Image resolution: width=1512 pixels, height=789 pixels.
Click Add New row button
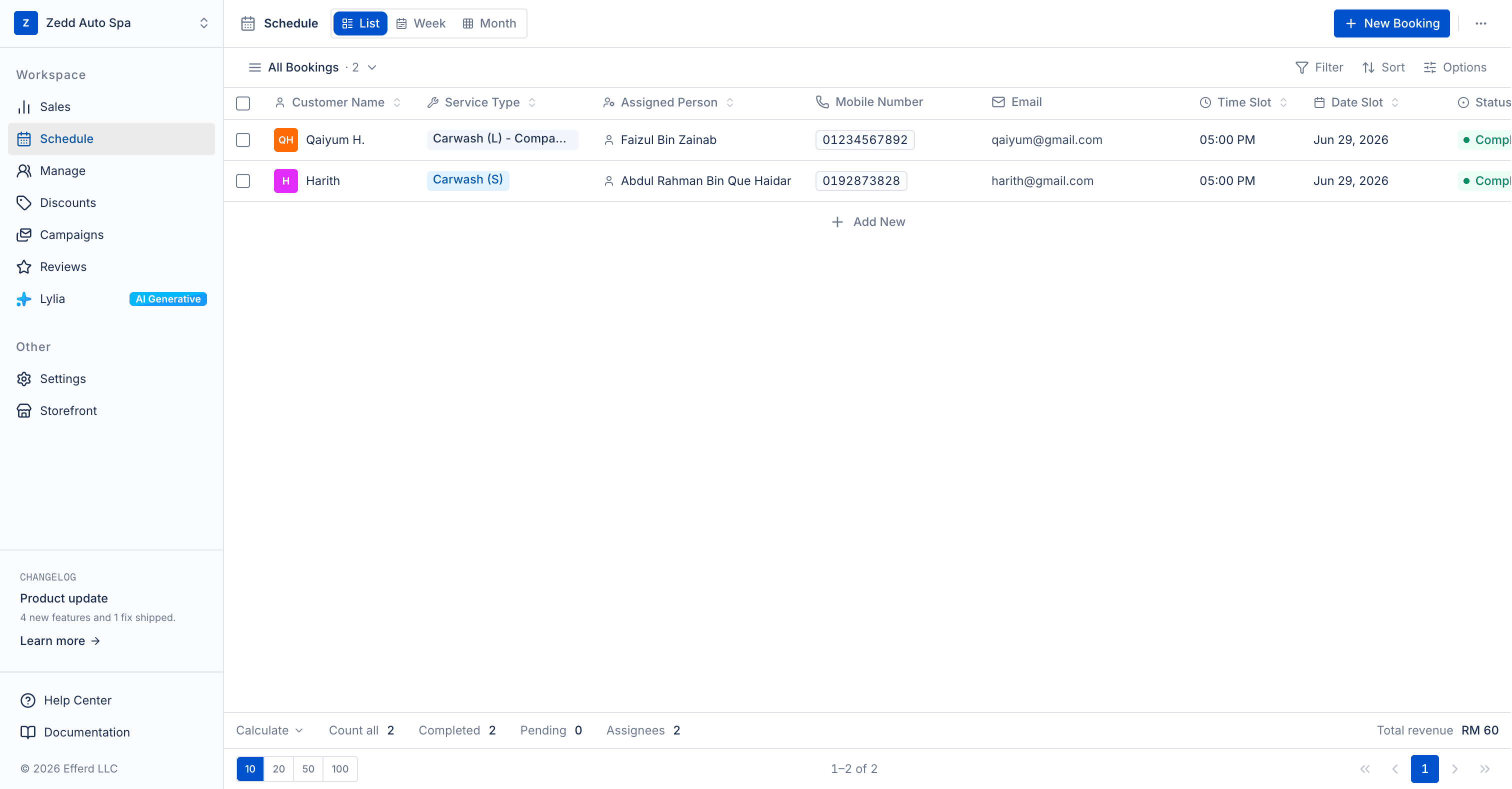[868, 222]
